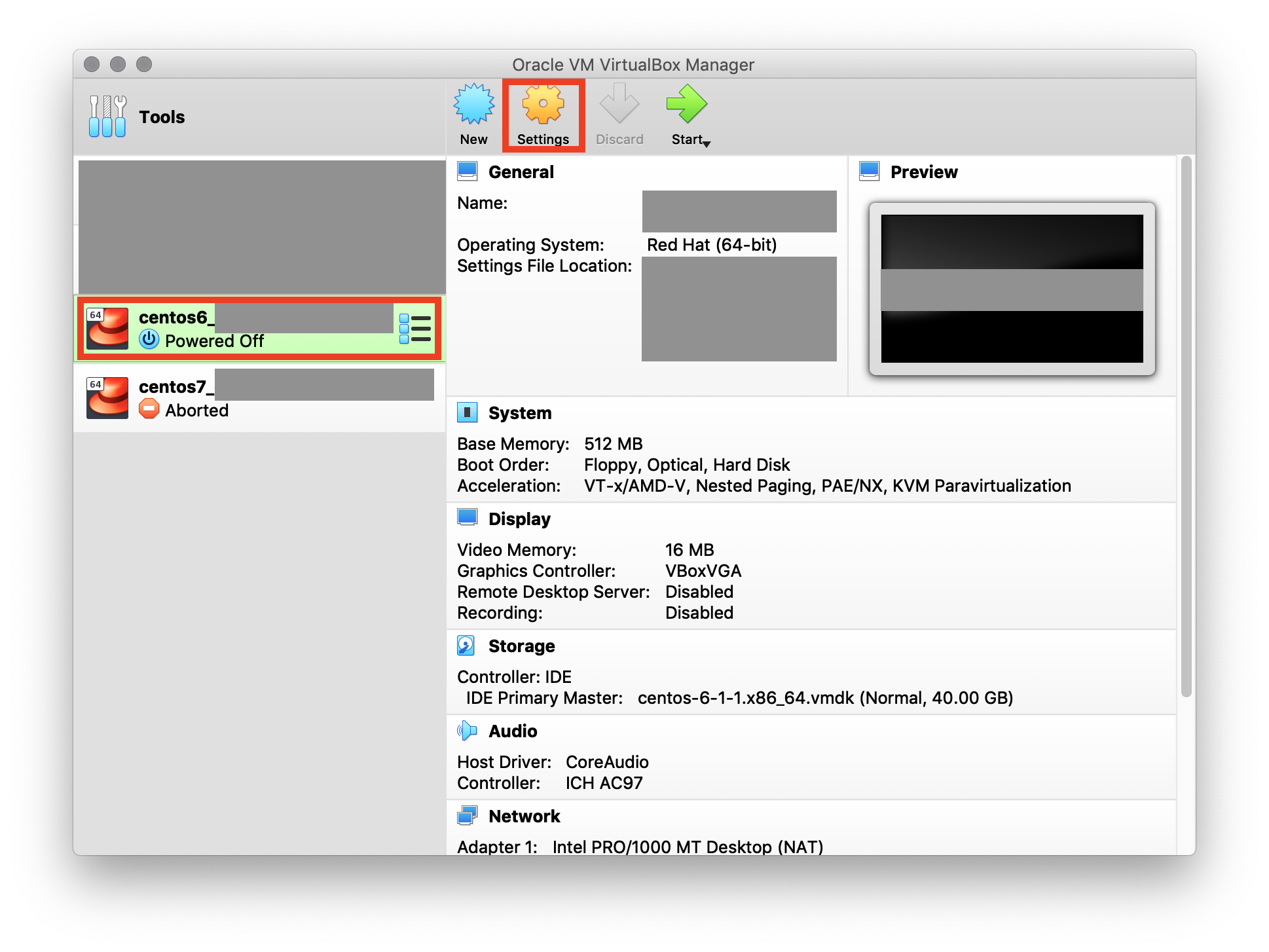Click the Preview section icon
This screenshot has height=952, width=1269.
coord(870,172)
